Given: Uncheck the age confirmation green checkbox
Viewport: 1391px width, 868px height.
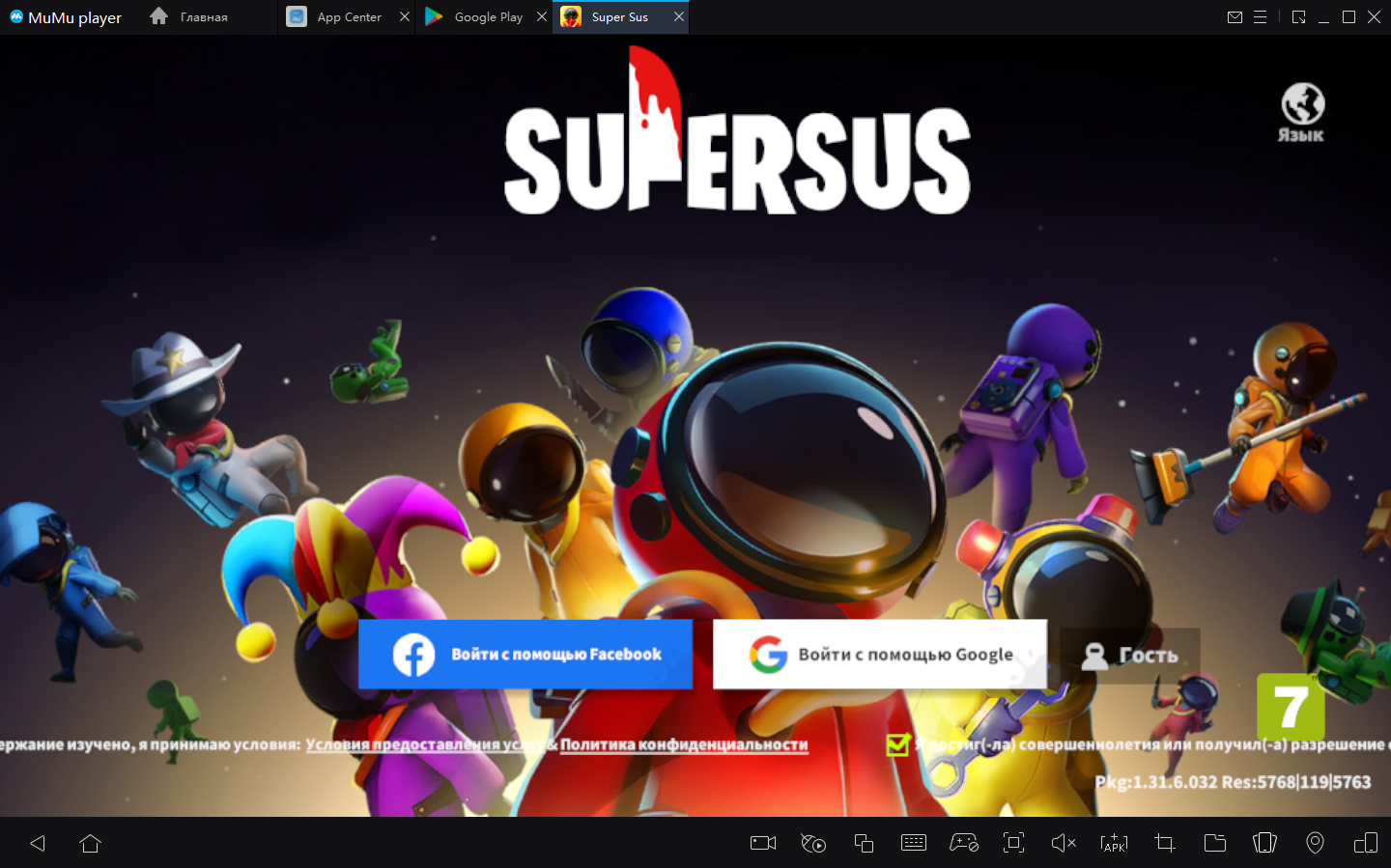Looking at the screenshot, I should [x=898, y=744].
